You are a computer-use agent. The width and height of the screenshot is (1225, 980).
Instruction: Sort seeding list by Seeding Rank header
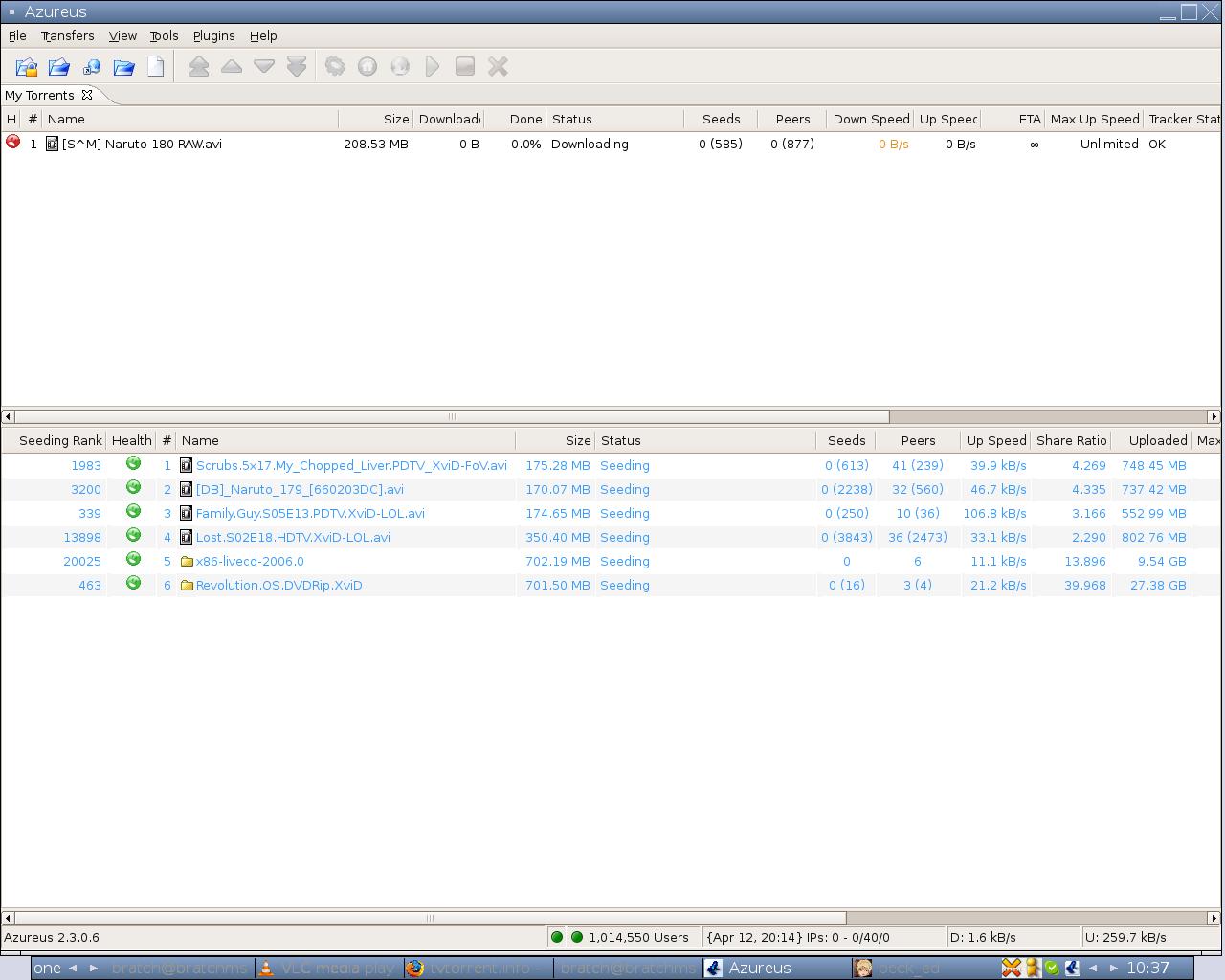click(54, 440)
